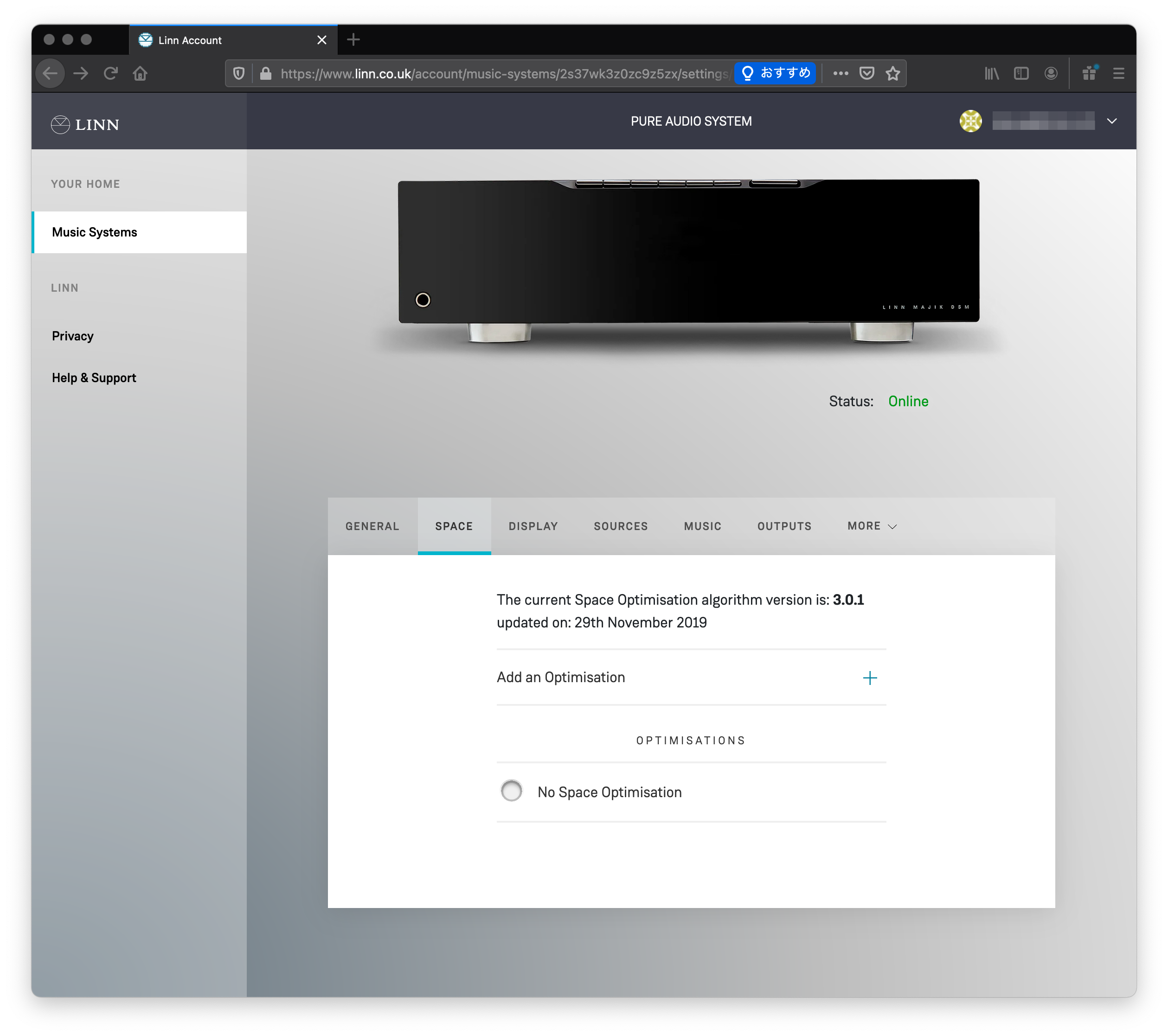The width and height of the screenshot is (1168, 1036).
Task: Click the blue おすすめ recommendation badge
Action: pyautogui.click(x=776, y=73)
